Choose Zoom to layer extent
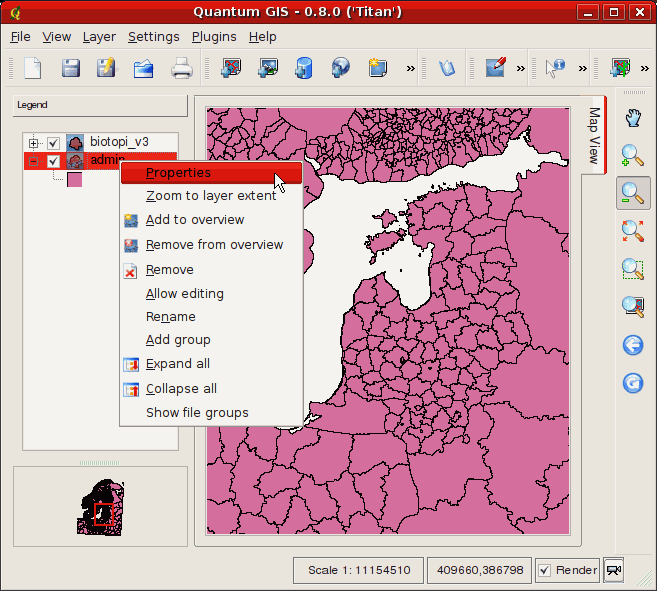This screenshot has height=591, width=657. pos(211,196)
